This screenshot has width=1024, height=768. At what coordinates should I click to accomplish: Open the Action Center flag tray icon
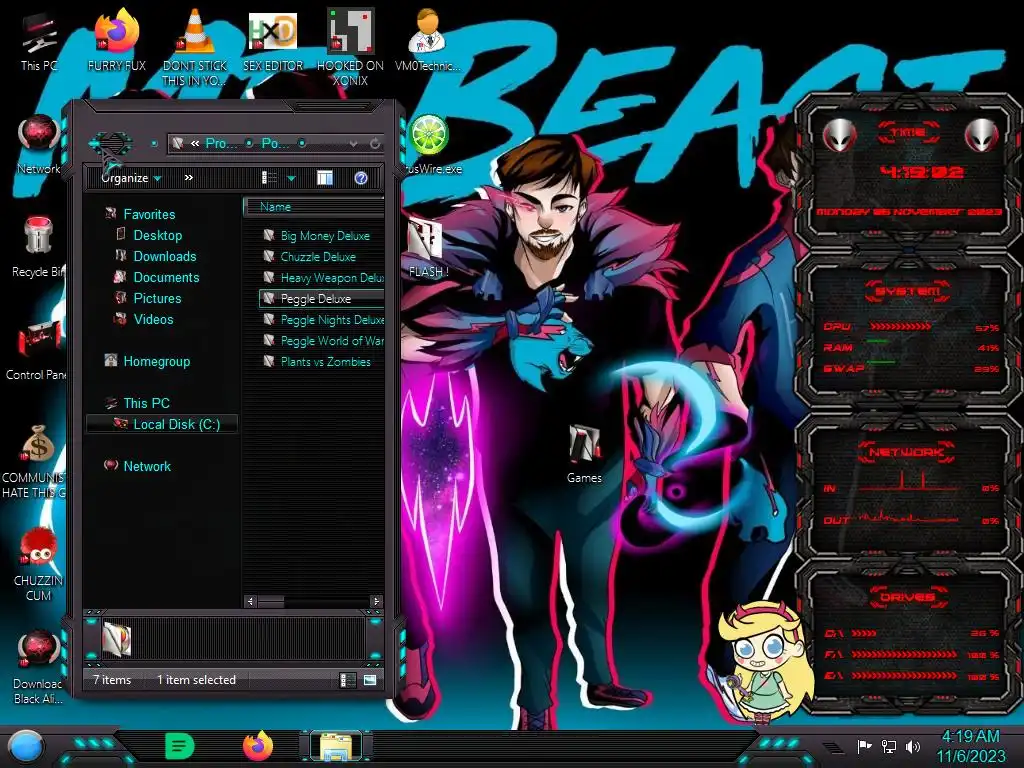point(865,746)
